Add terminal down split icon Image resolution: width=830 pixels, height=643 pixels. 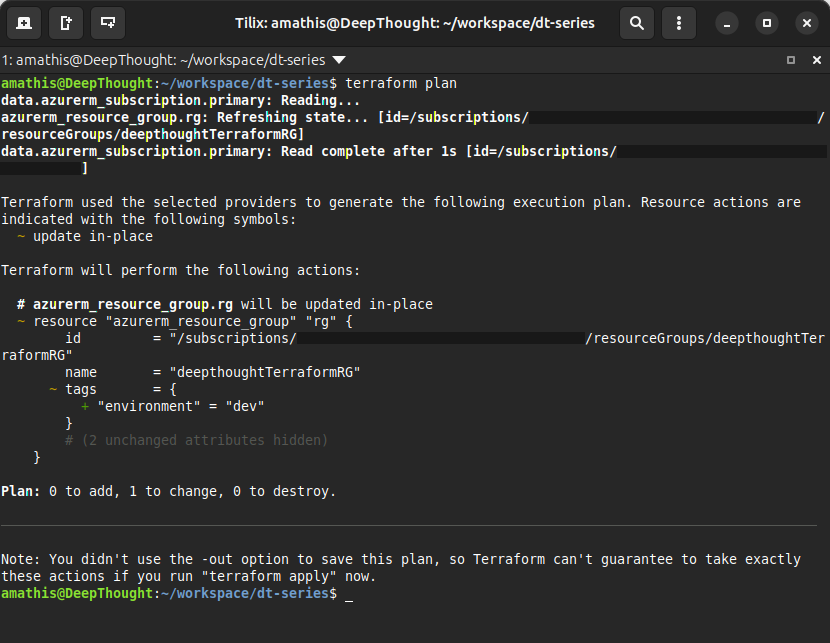(108, 23)
